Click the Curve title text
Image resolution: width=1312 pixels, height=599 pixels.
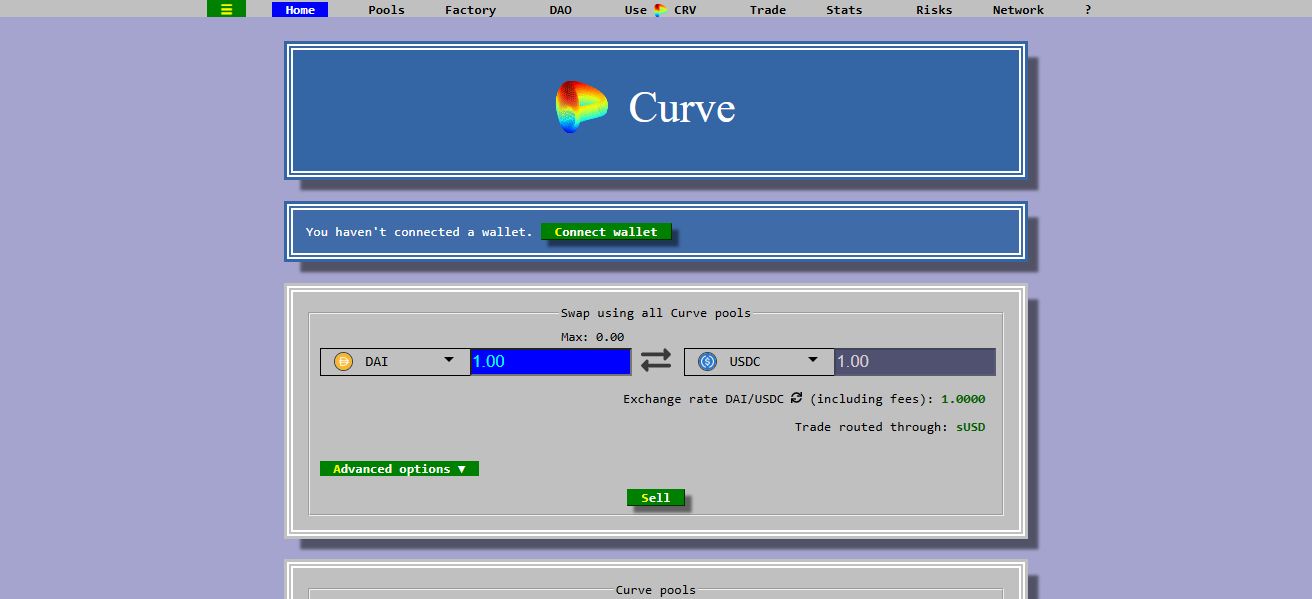[x=682, y=107]
